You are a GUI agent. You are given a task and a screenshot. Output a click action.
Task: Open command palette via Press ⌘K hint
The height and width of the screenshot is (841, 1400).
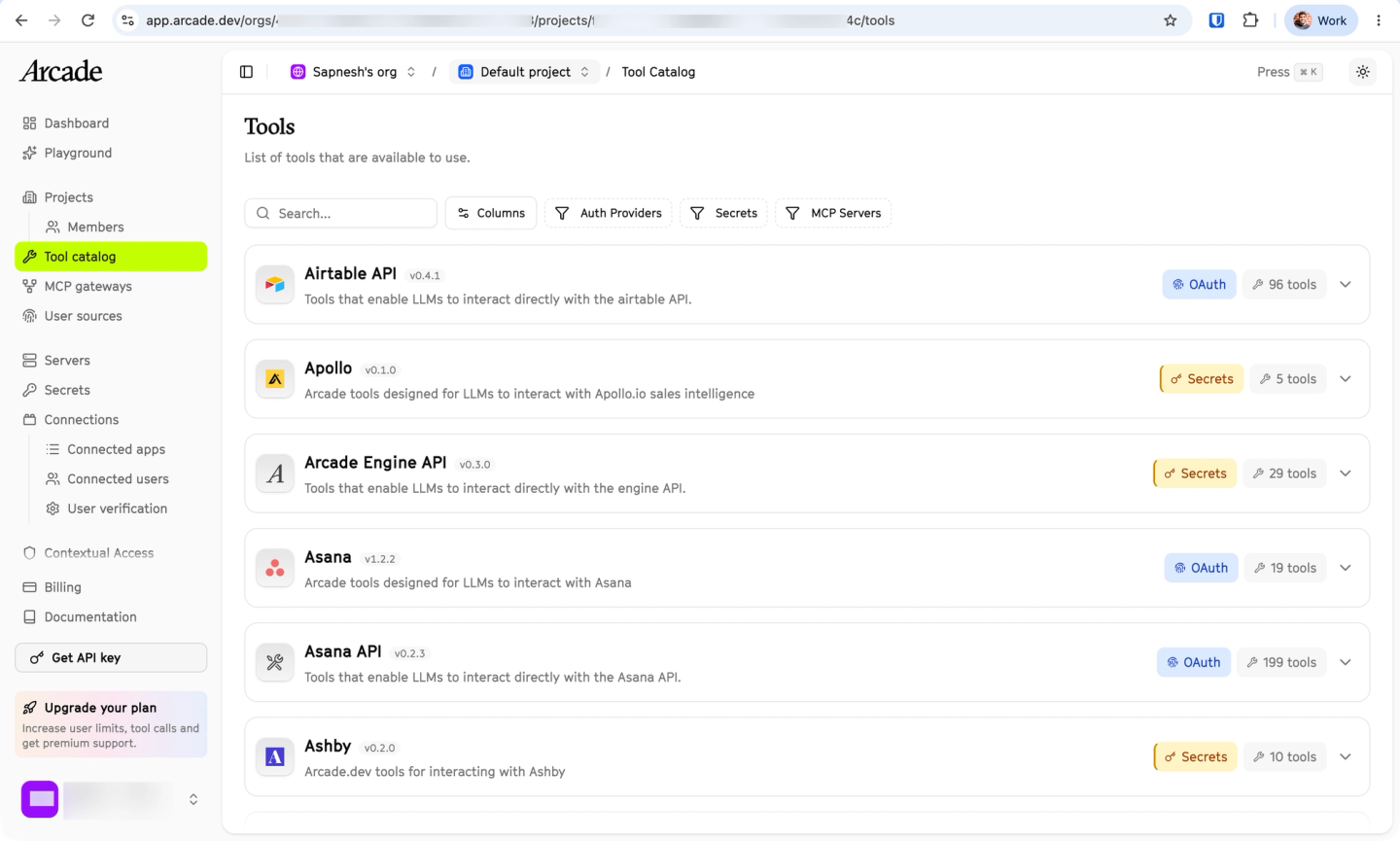(x=1289, y=72)
